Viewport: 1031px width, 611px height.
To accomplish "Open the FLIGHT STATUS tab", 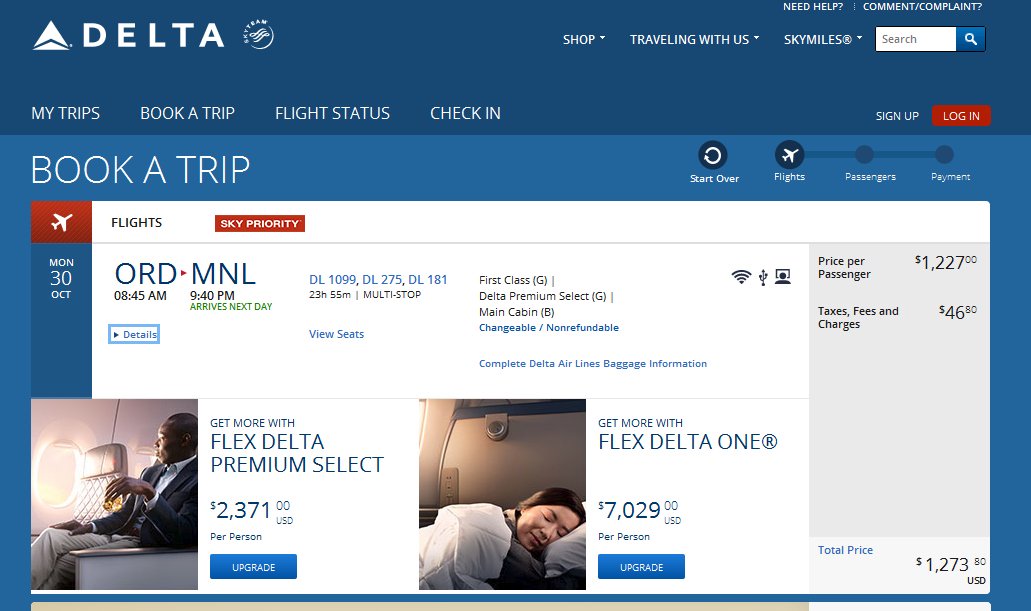I will 332,113.
